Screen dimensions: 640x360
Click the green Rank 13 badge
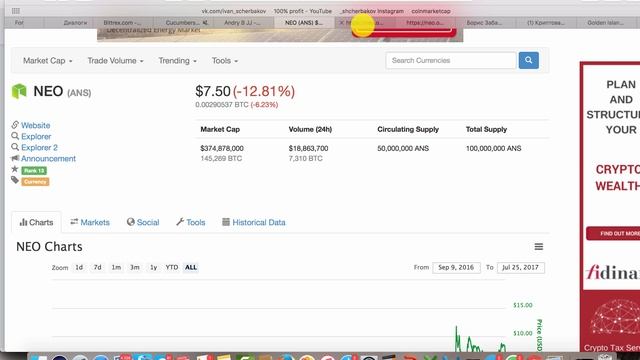[x=34, y=171]
